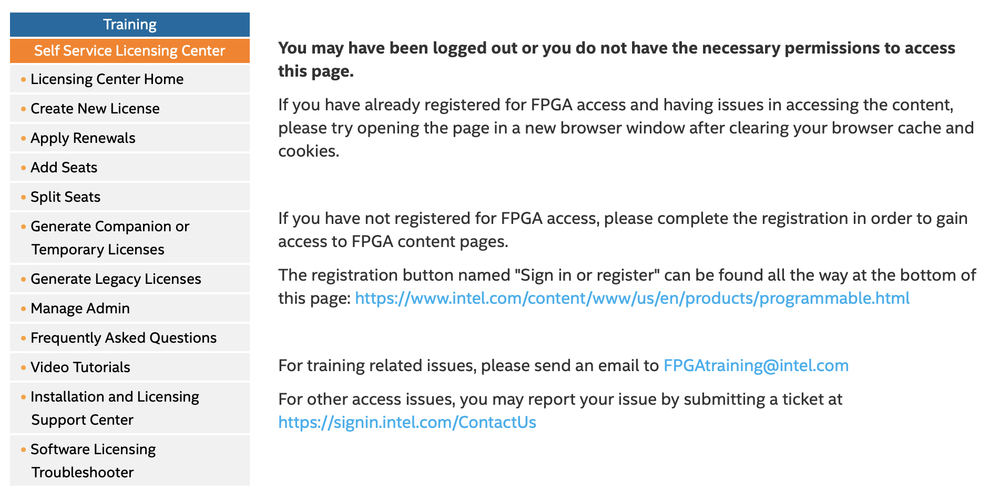Click the bold logged-out warning heading

616,59
